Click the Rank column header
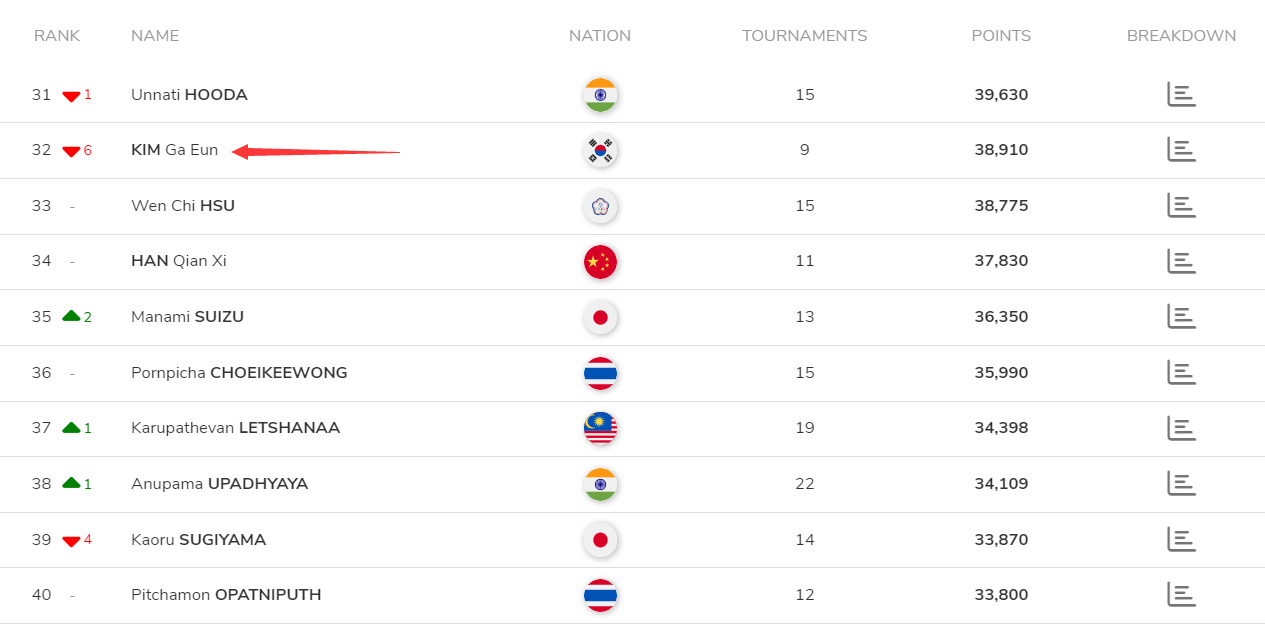This screenshot has width=1265, height=638. 57,36
